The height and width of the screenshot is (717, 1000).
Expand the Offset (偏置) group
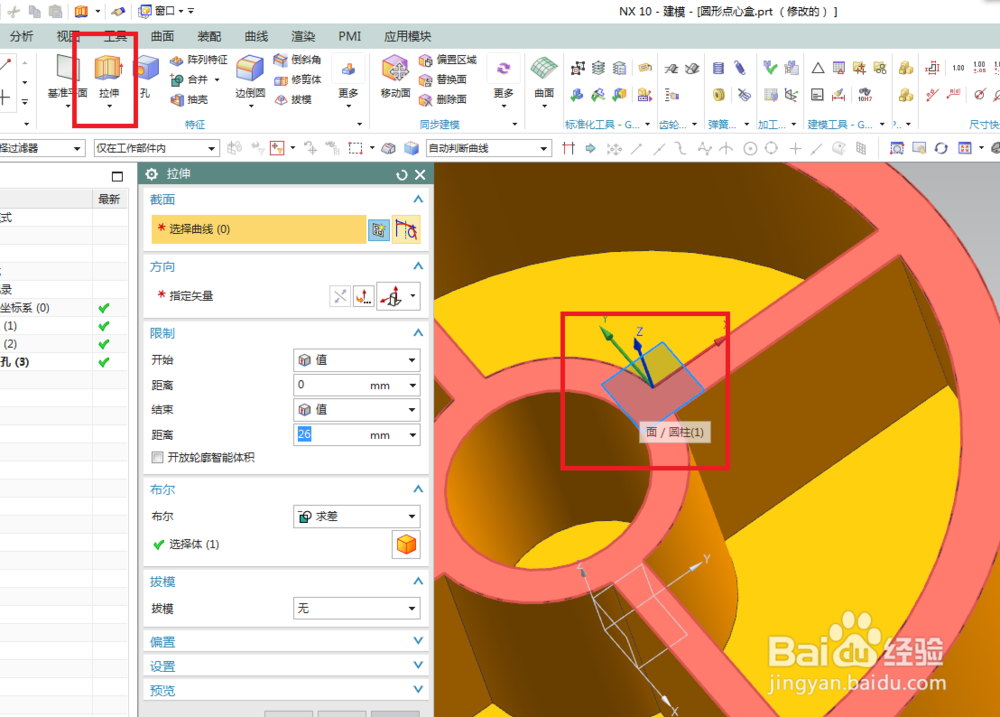click(418, 640)
